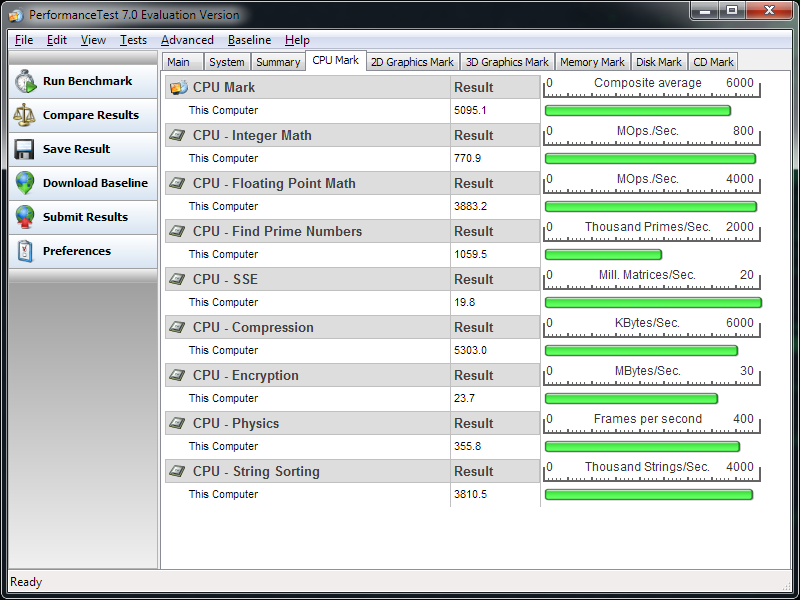This screenshot has width=803, height=603.
Task: Click the Run Benchmark stopwatch icon
Action: (25, 81)
